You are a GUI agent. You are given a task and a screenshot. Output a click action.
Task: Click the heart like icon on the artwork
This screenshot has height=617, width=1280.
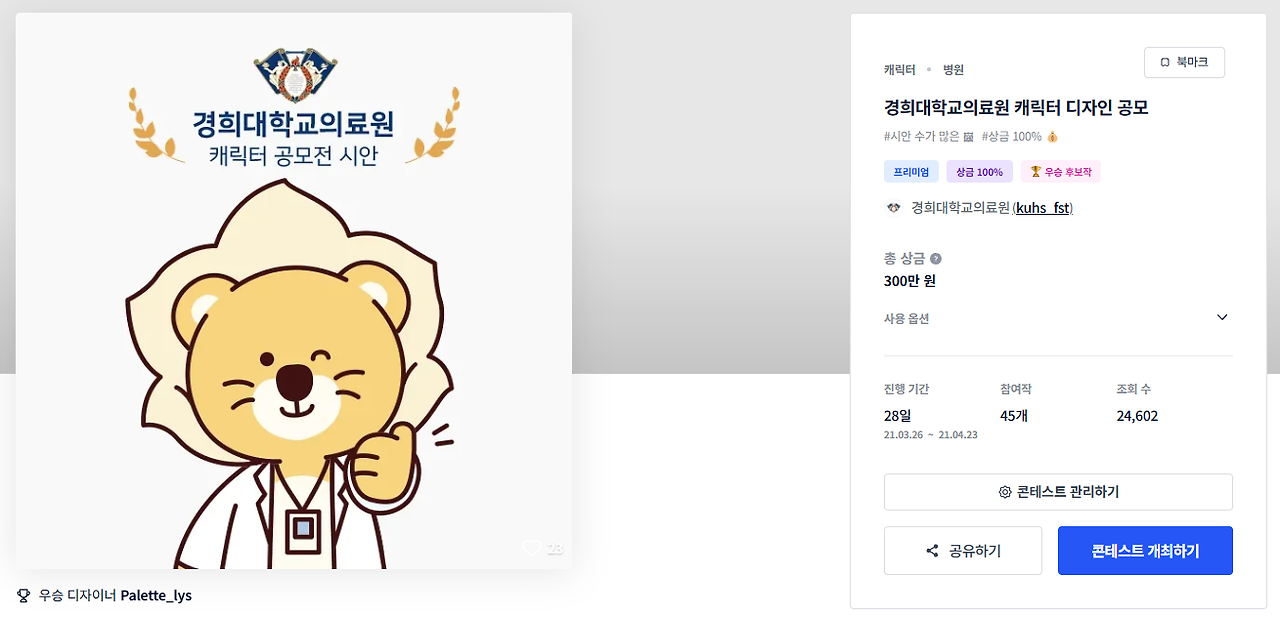click(532, 548)
